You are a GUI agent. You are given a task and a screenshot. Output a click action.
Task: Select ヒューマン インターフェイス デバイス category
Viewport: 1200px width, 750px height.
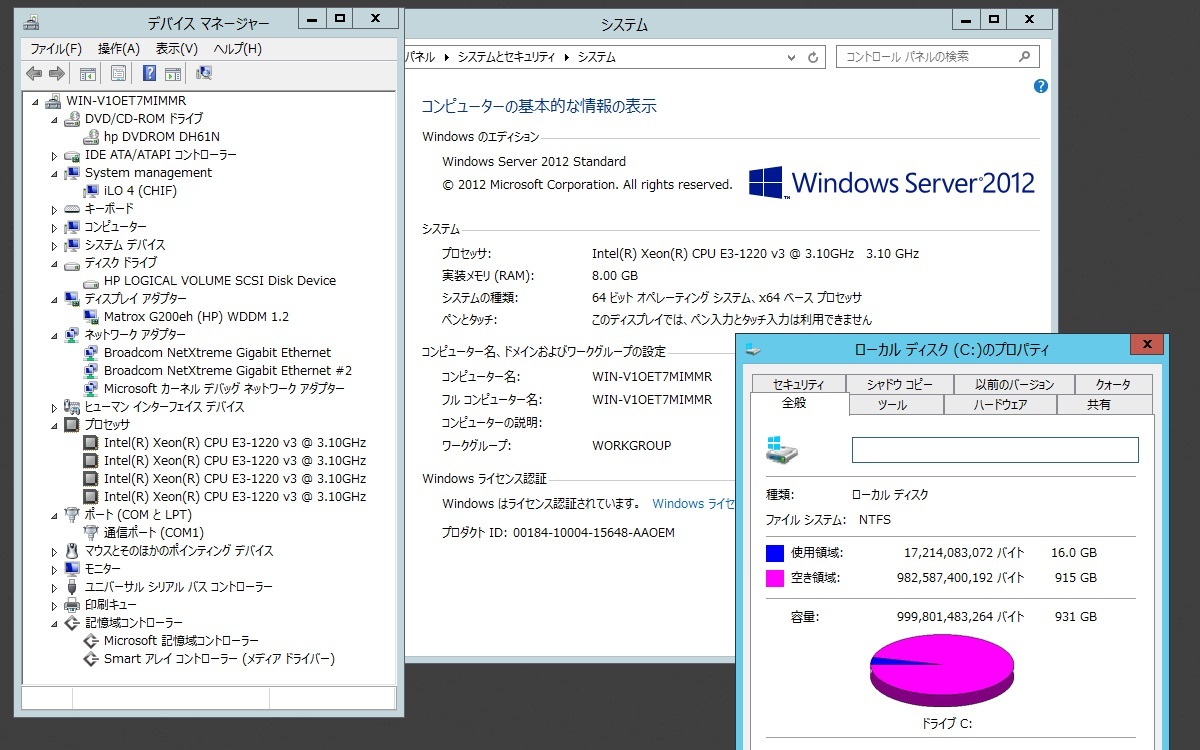pos(164,407)
